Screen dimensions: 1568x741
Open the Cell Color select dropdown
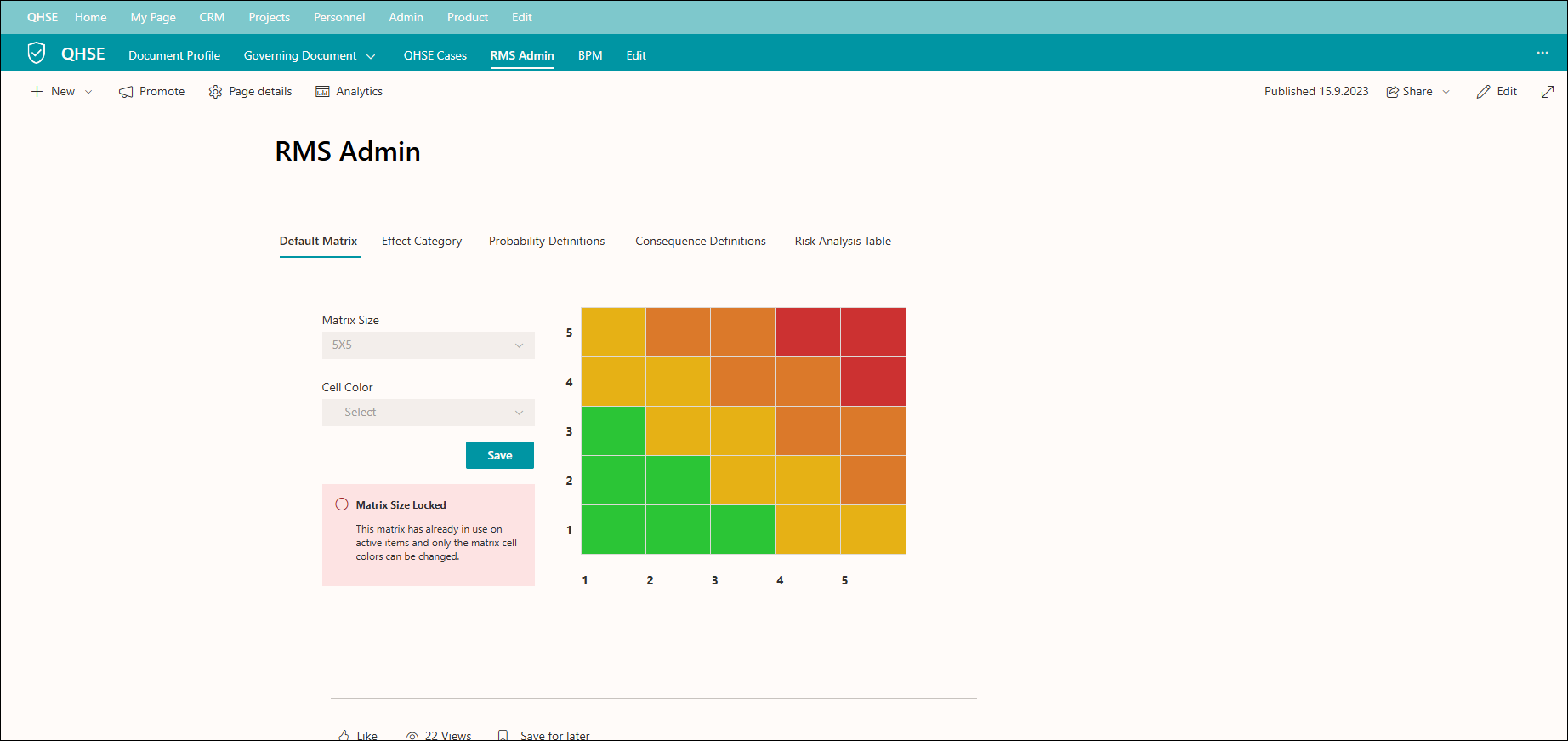[428, 413]
